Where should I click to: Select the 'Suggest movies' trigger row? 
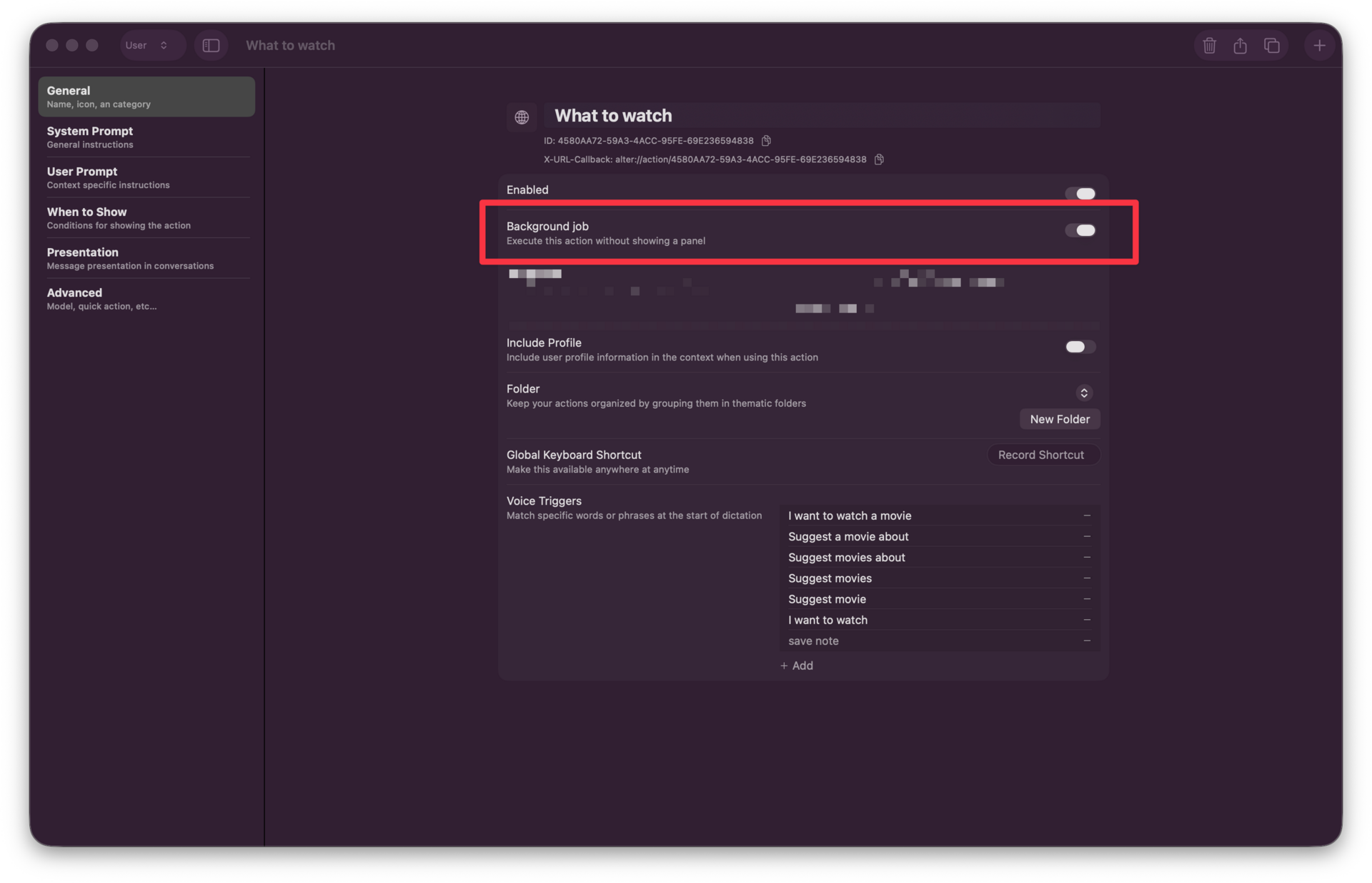(x=939, y=578)
